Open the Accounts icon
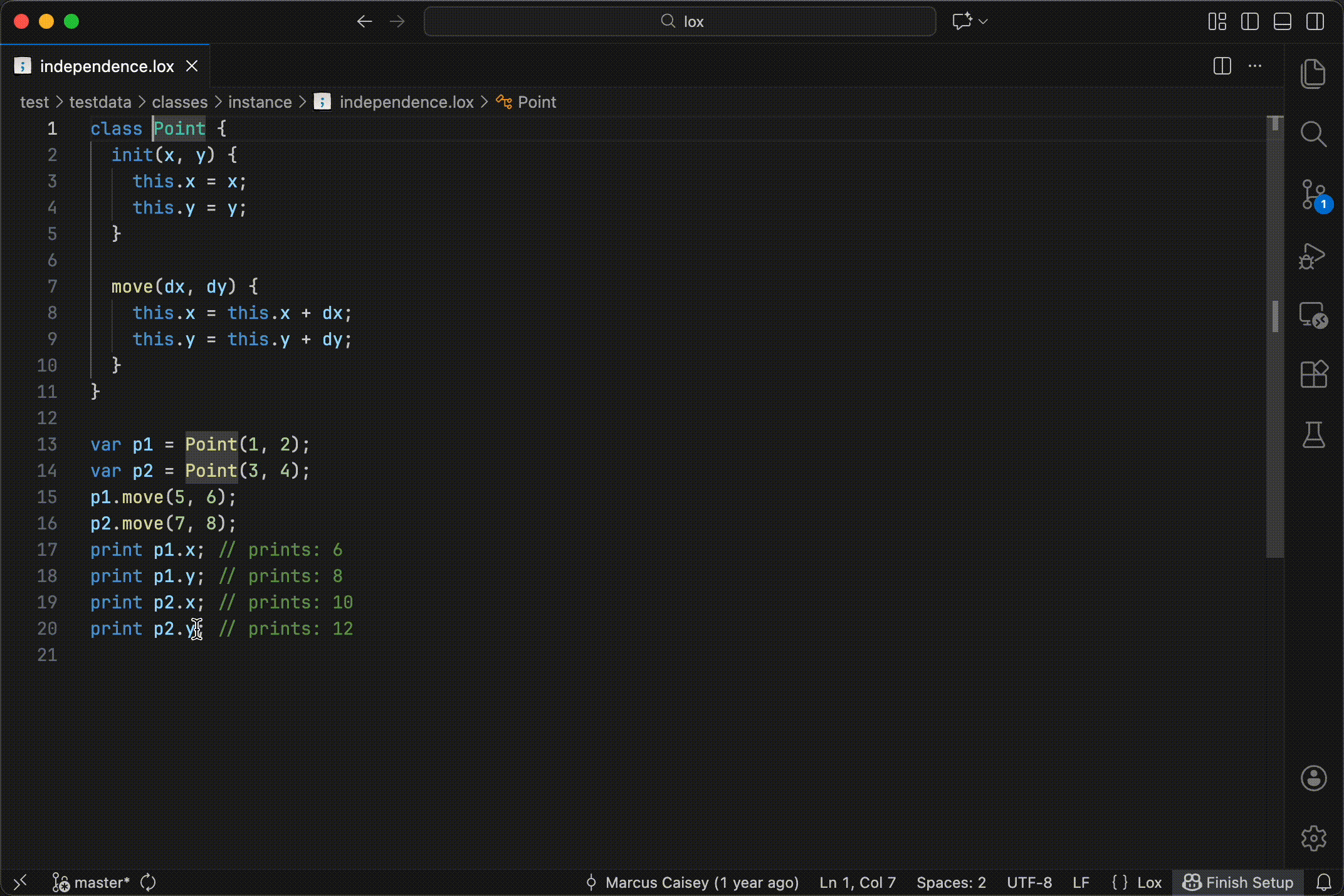The image size is (1344, 896). [1313, 778]
